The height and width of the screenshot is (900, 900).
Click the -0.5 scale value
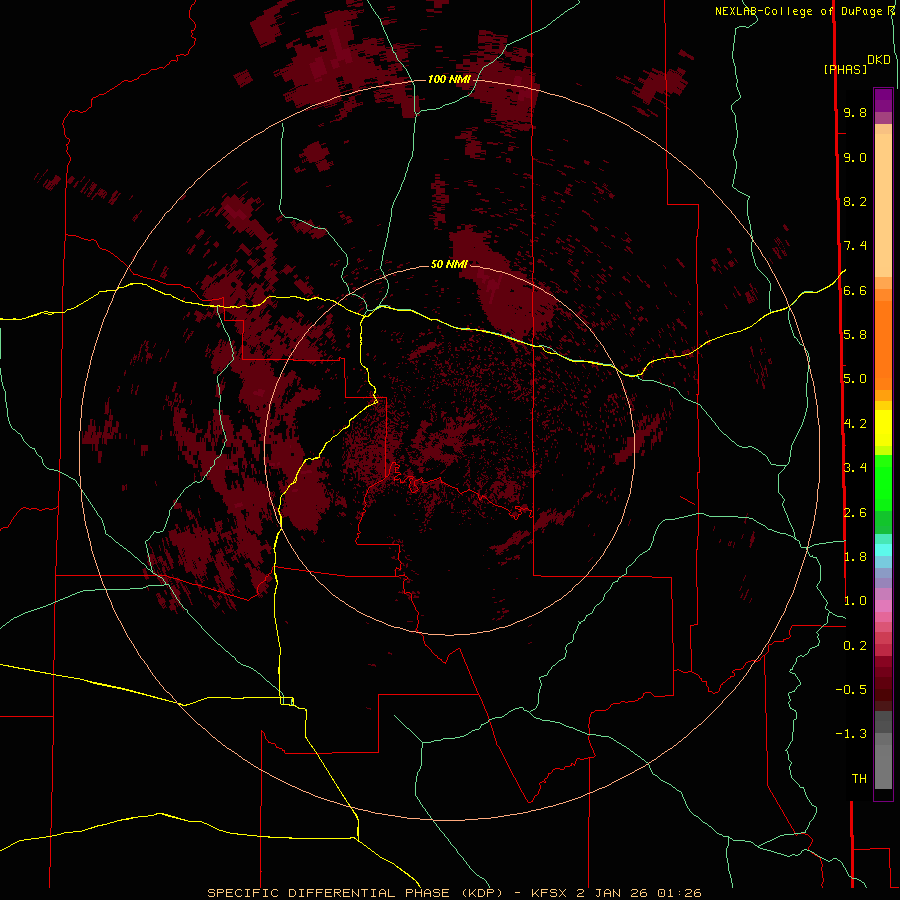click(x=851, y=690)
